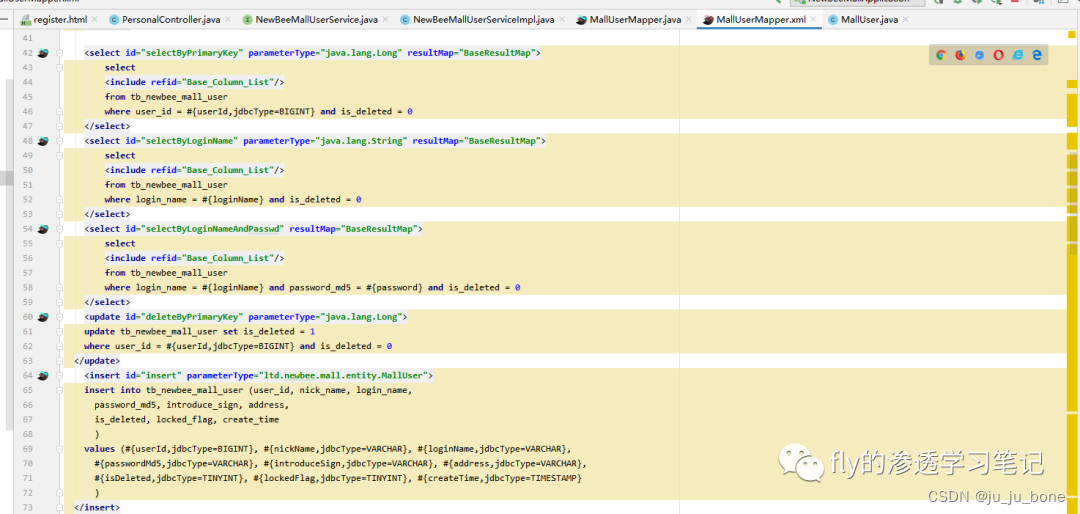
Task: Click closing </update> tag on line 63
Action: coord(96,361)
